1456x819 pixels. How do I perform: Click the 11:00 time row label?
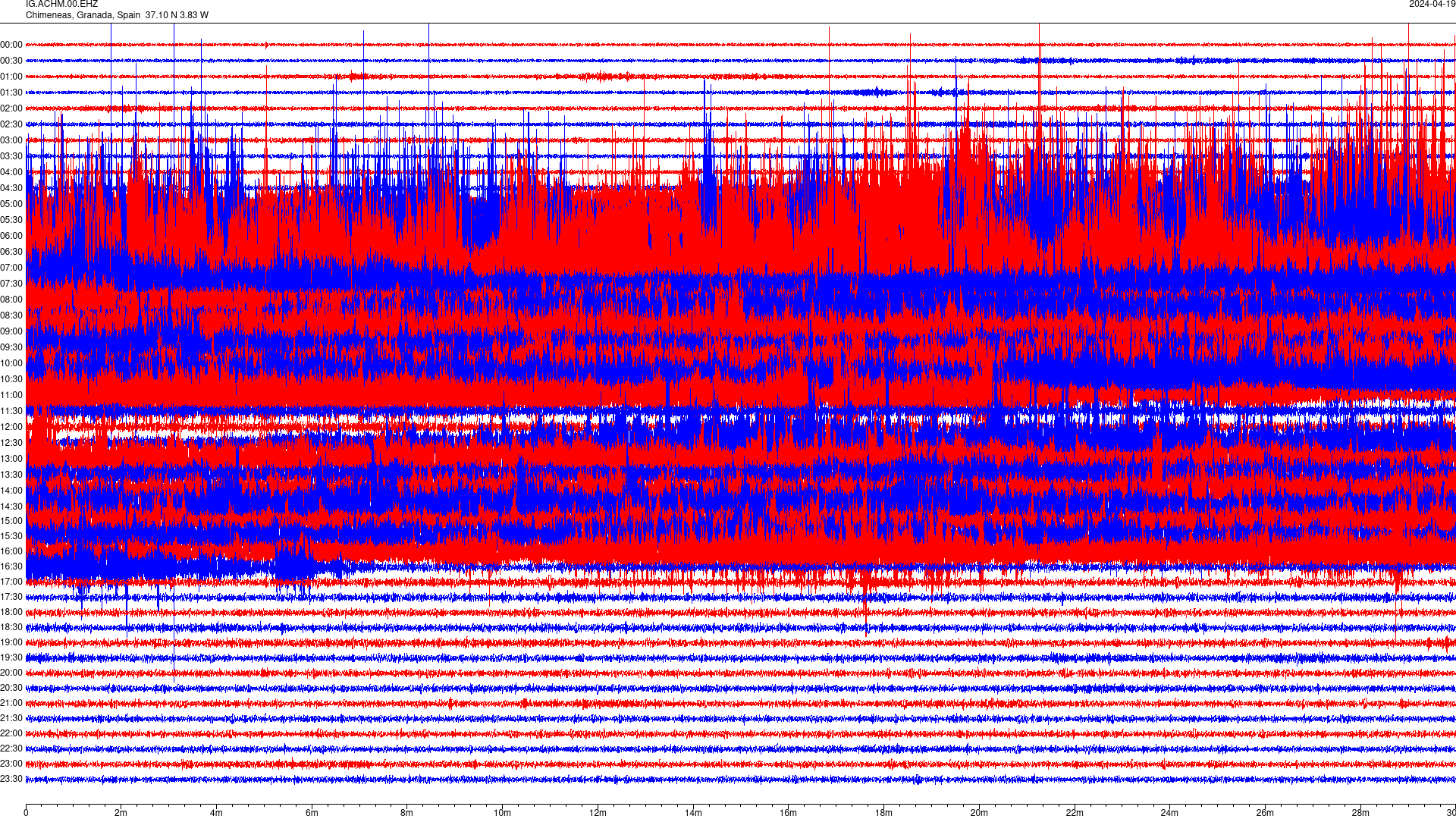point(11,395)
